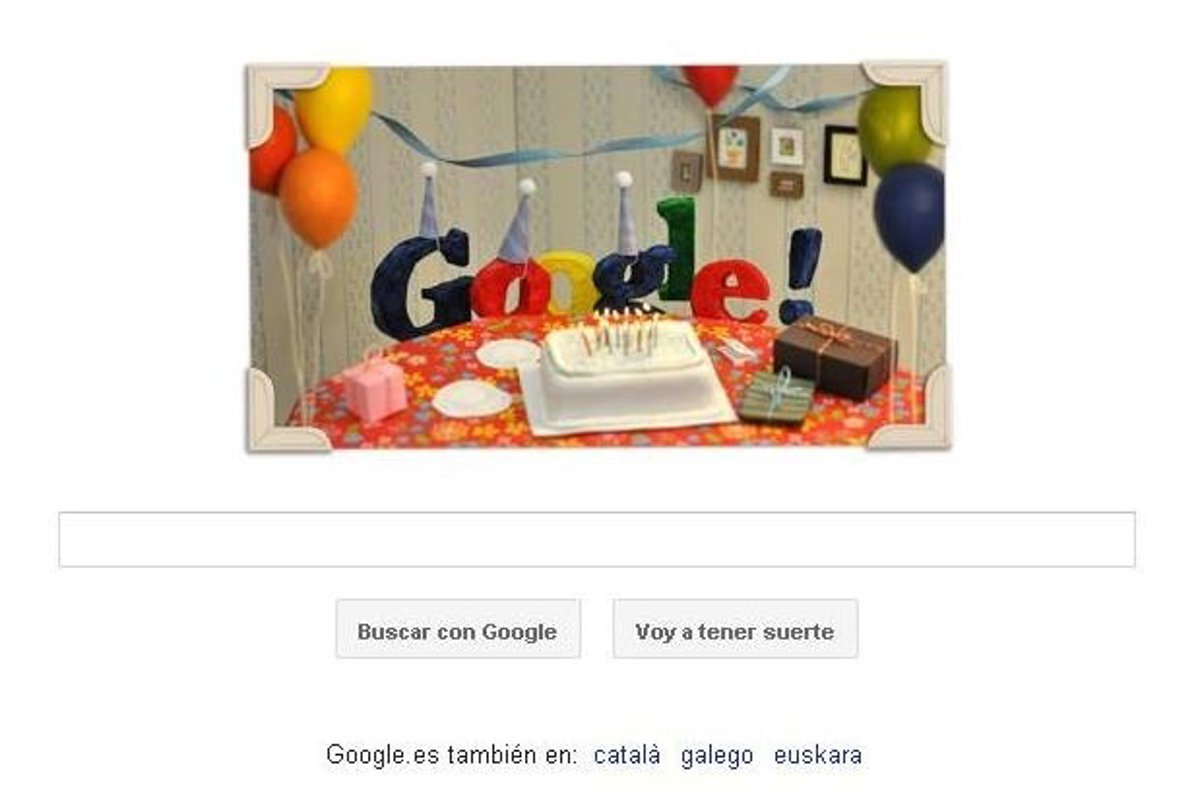This screenshot has width=1200, height=806.
Task: Click the black framed picture on wall
Action: coord(845,155)
